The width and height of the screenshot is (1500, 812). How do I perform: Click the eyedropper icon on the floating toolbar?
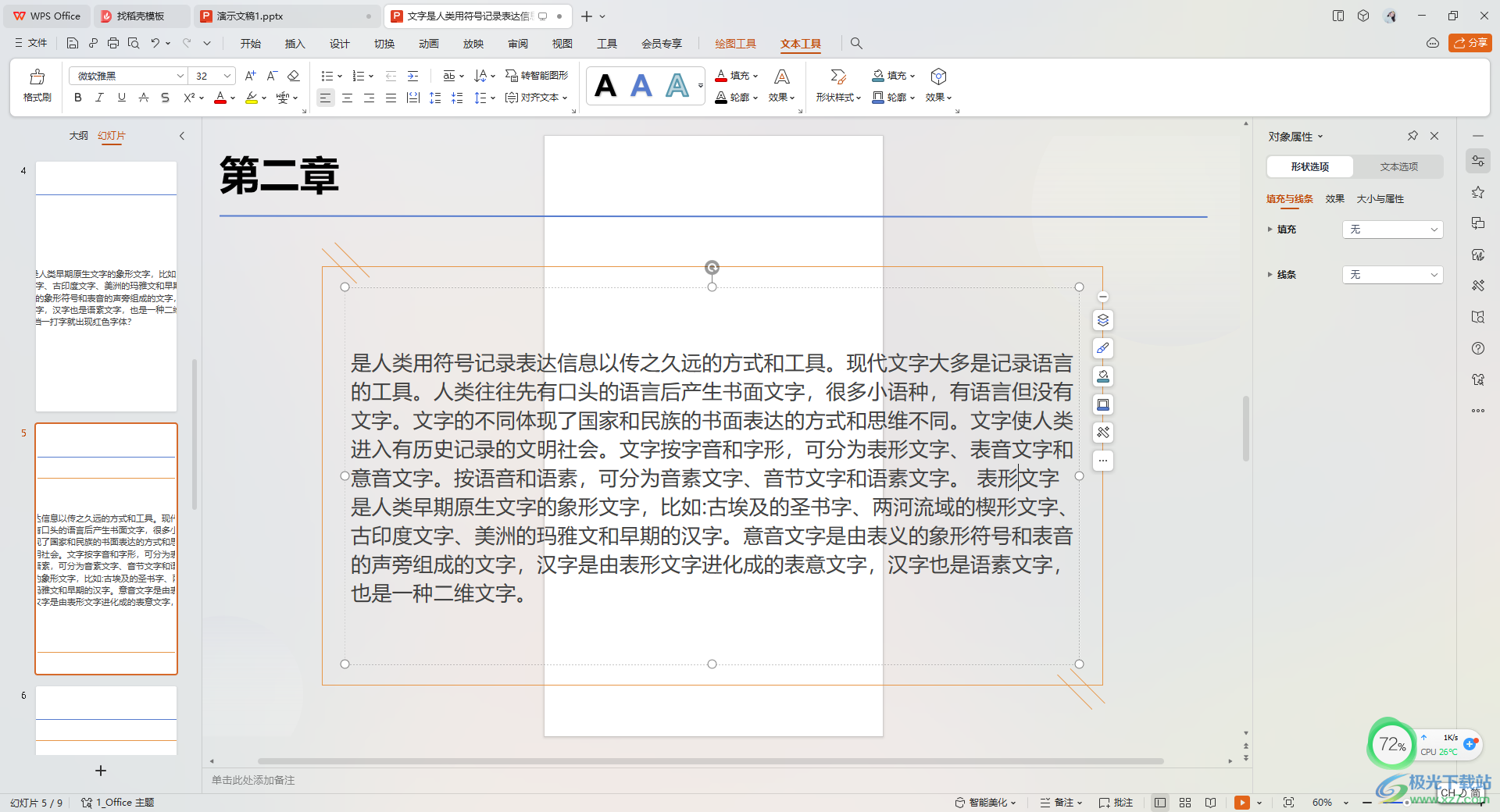1102,348
